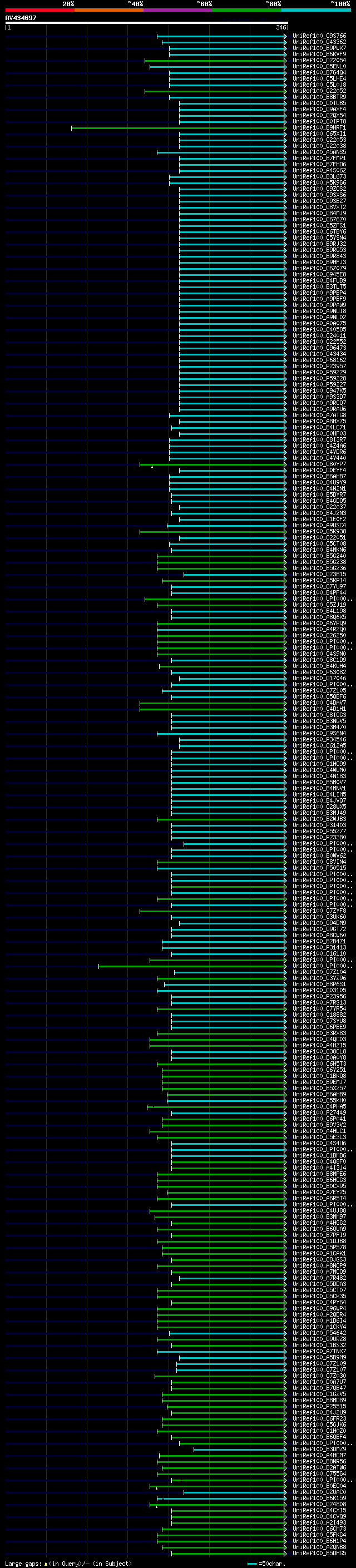Select UniRef100_A5AN55 hit label
The height and width of the screenshot is (1568, 356).
click(319, 152)
